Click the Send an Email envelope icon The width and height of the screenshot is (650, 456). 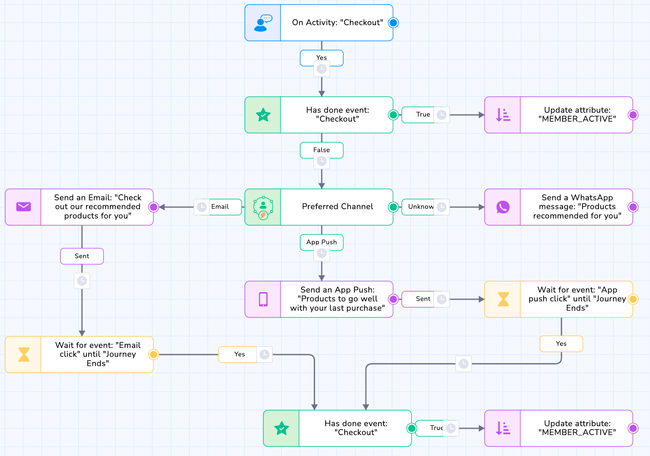click(23, 207)
